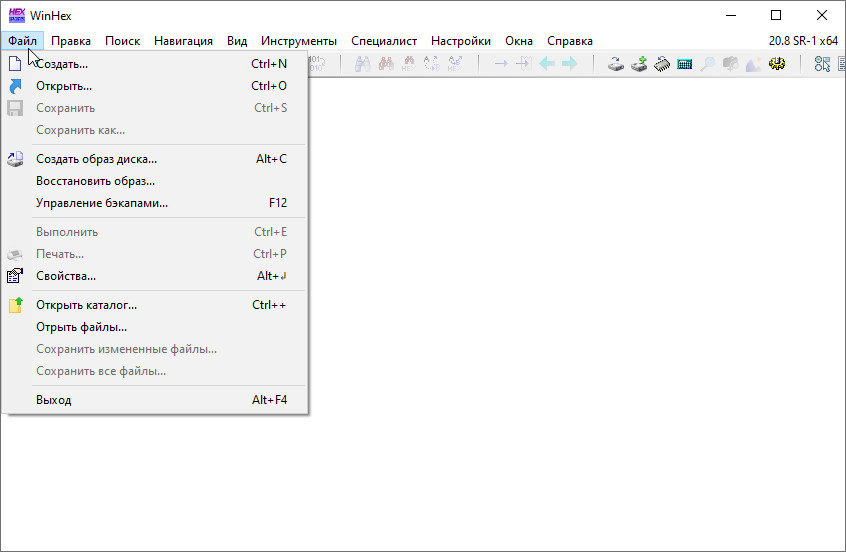This screenshot has height=552, width=846.
Task: Click the Find Text binoculars icon
Action: (363, 64)
